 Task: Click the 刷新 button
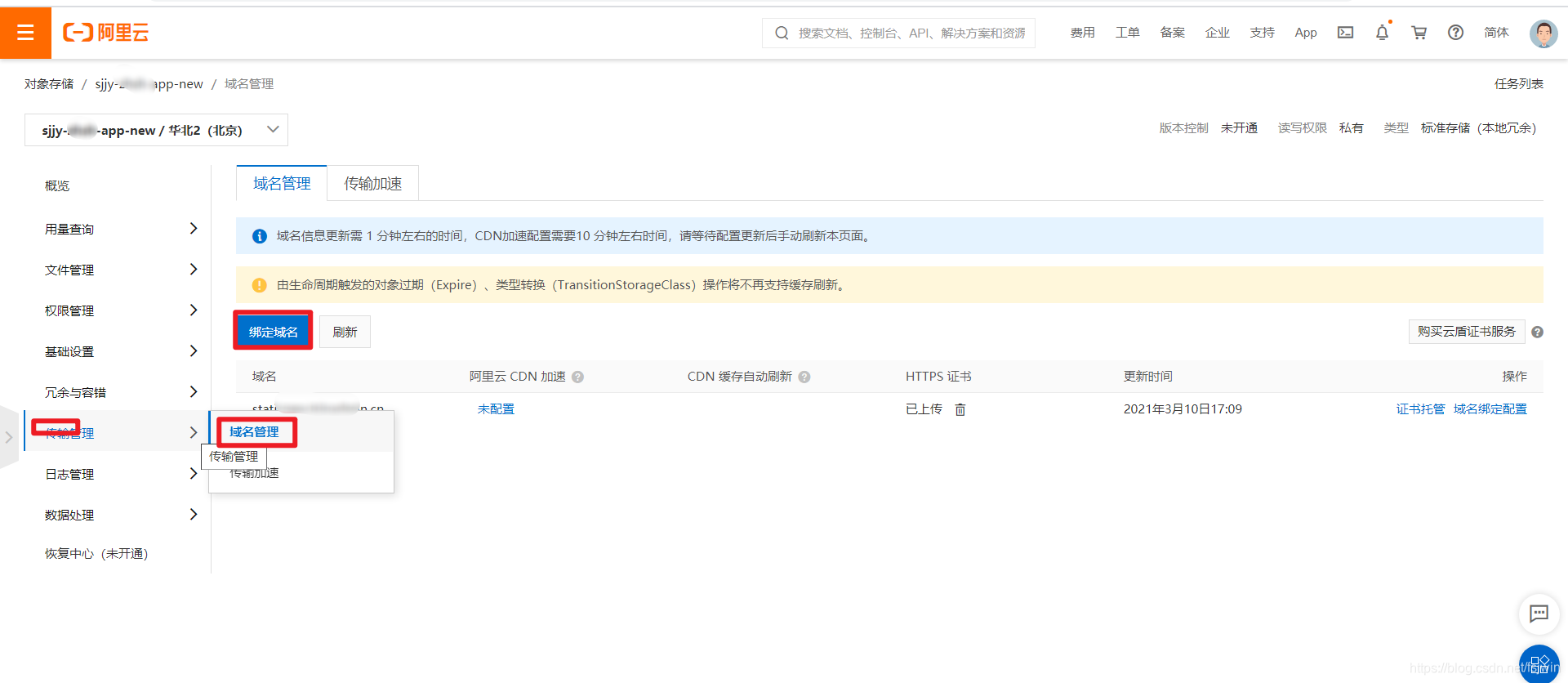[x=345, y=332]
